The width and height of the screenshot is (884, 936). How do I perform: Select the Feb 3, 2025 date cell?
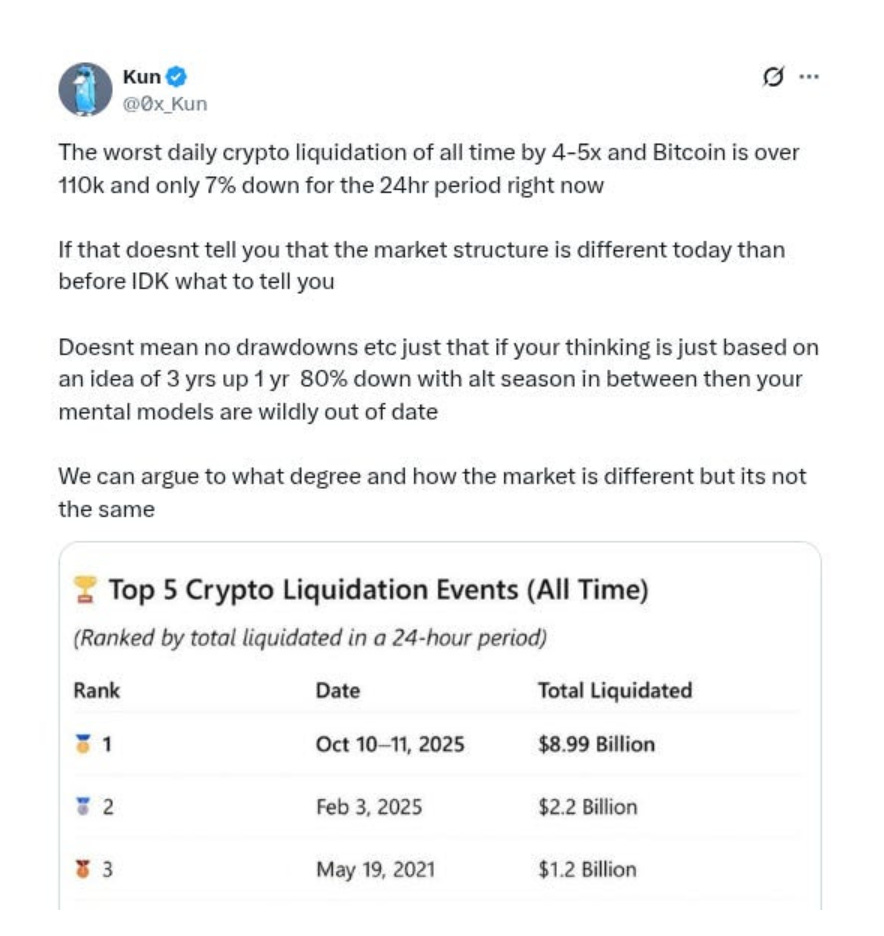pos(369,807)
